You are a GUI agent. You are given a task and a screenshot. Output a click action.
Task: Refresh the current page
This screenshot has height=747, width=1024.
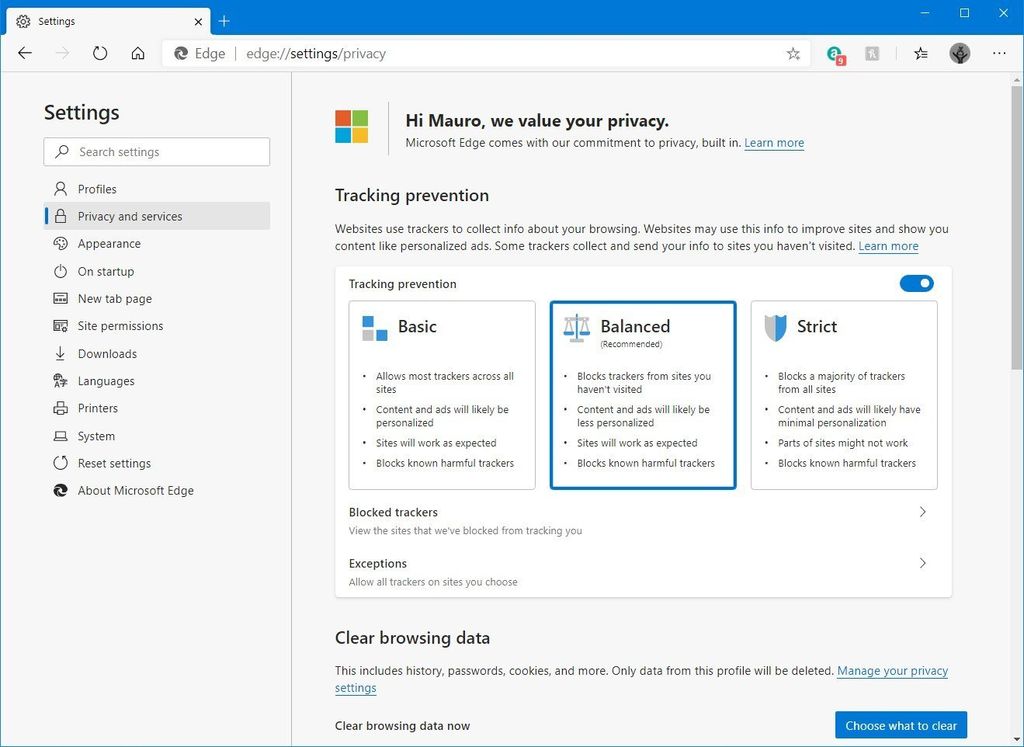point(100,53)
